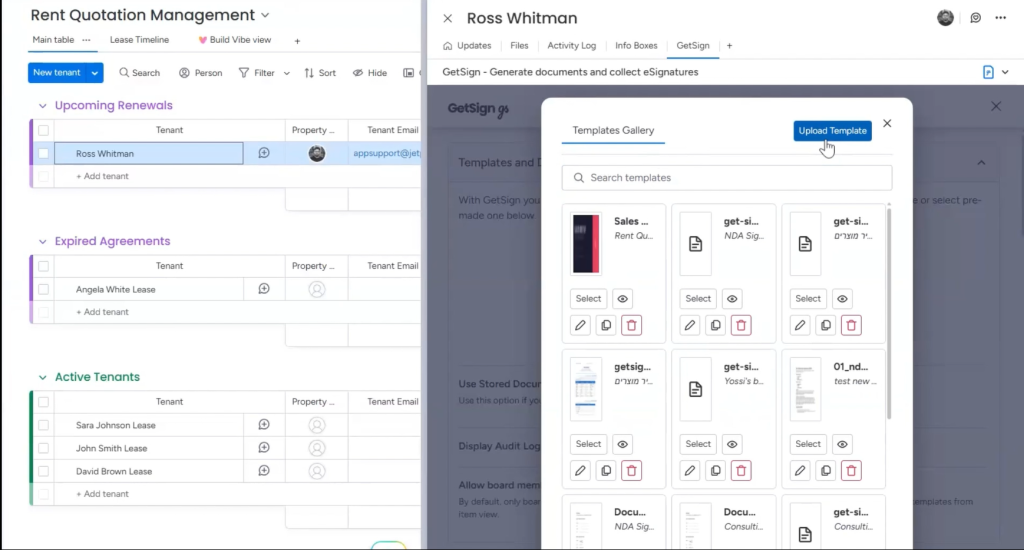Tick the David Brown Lease checkbox
Screen dimensions: 1024x550
[x=43, y=471]
